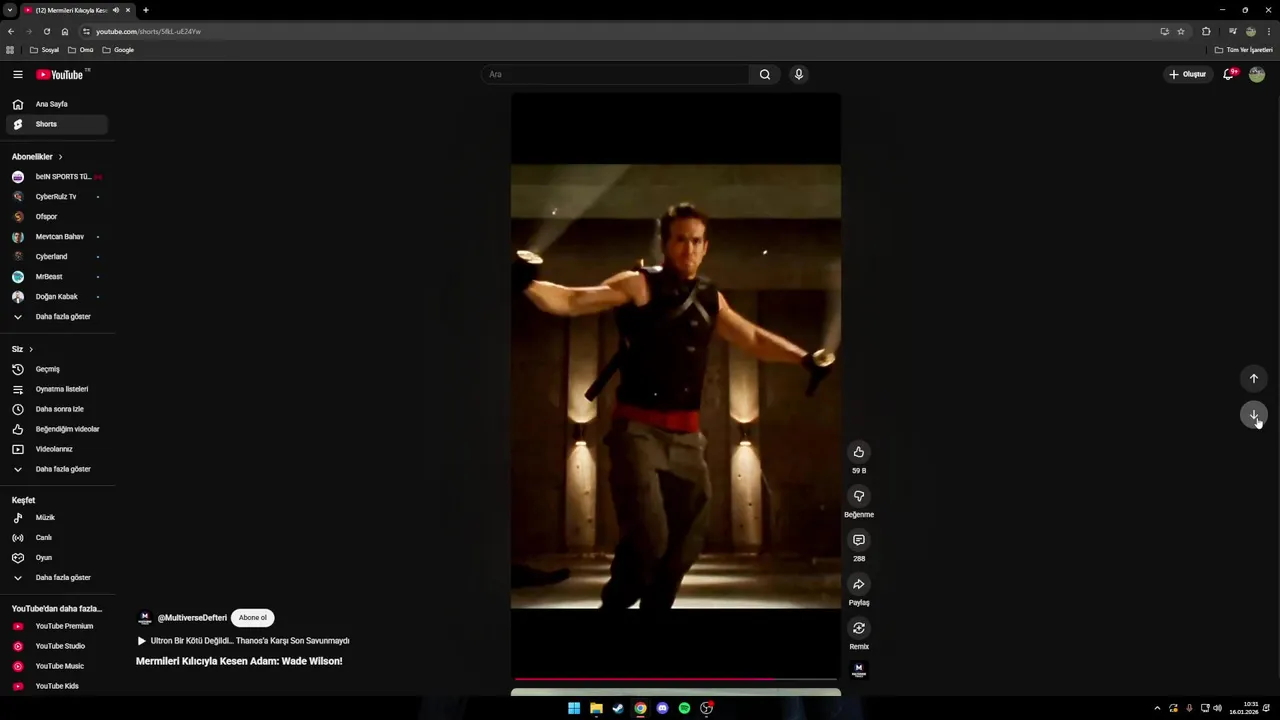1280x720 pixels.
Task: Expand Daha fazla göster under Siz
Action: click(x=56, y=469)
